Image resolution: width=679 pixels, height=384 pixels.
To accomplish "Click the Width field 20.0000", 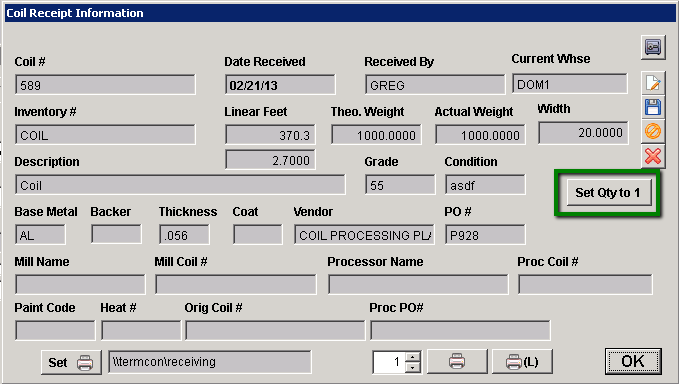I will pyautogui.click(x=583, y=133).
